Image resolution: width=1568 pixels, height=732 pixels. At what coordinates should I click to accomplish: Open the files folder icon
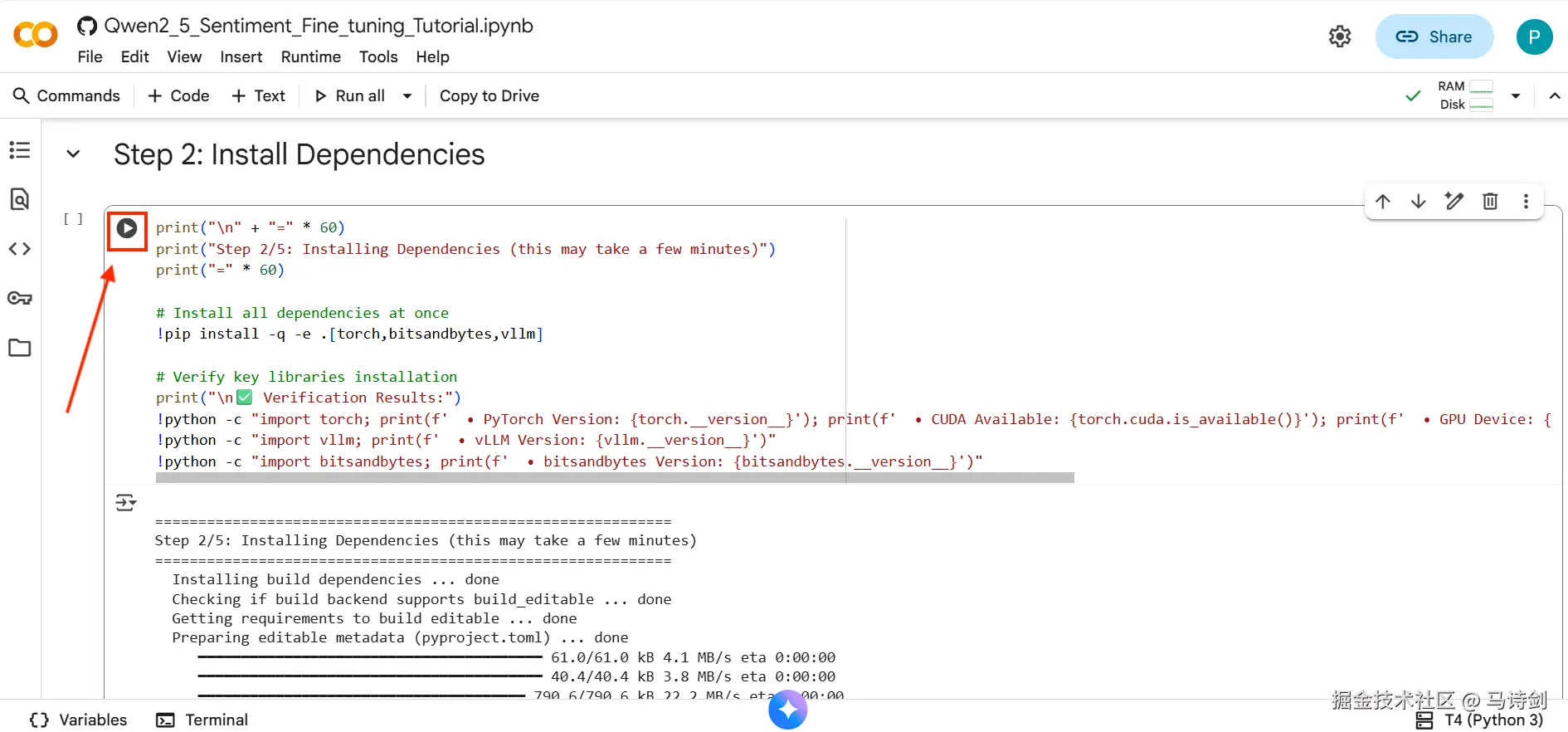(x=20, y=348)
